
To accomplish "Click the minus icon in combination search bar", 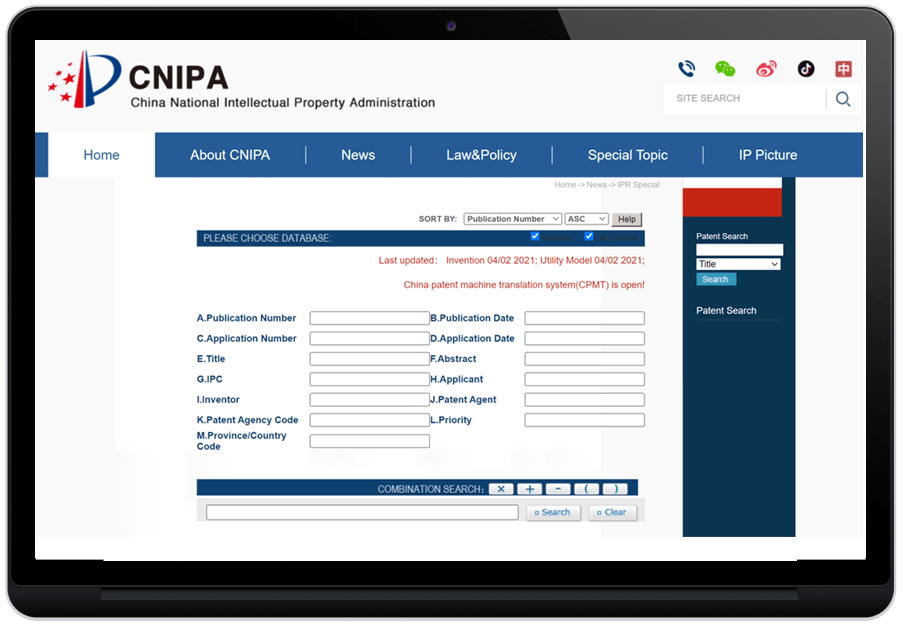I will tap(558, 488).
